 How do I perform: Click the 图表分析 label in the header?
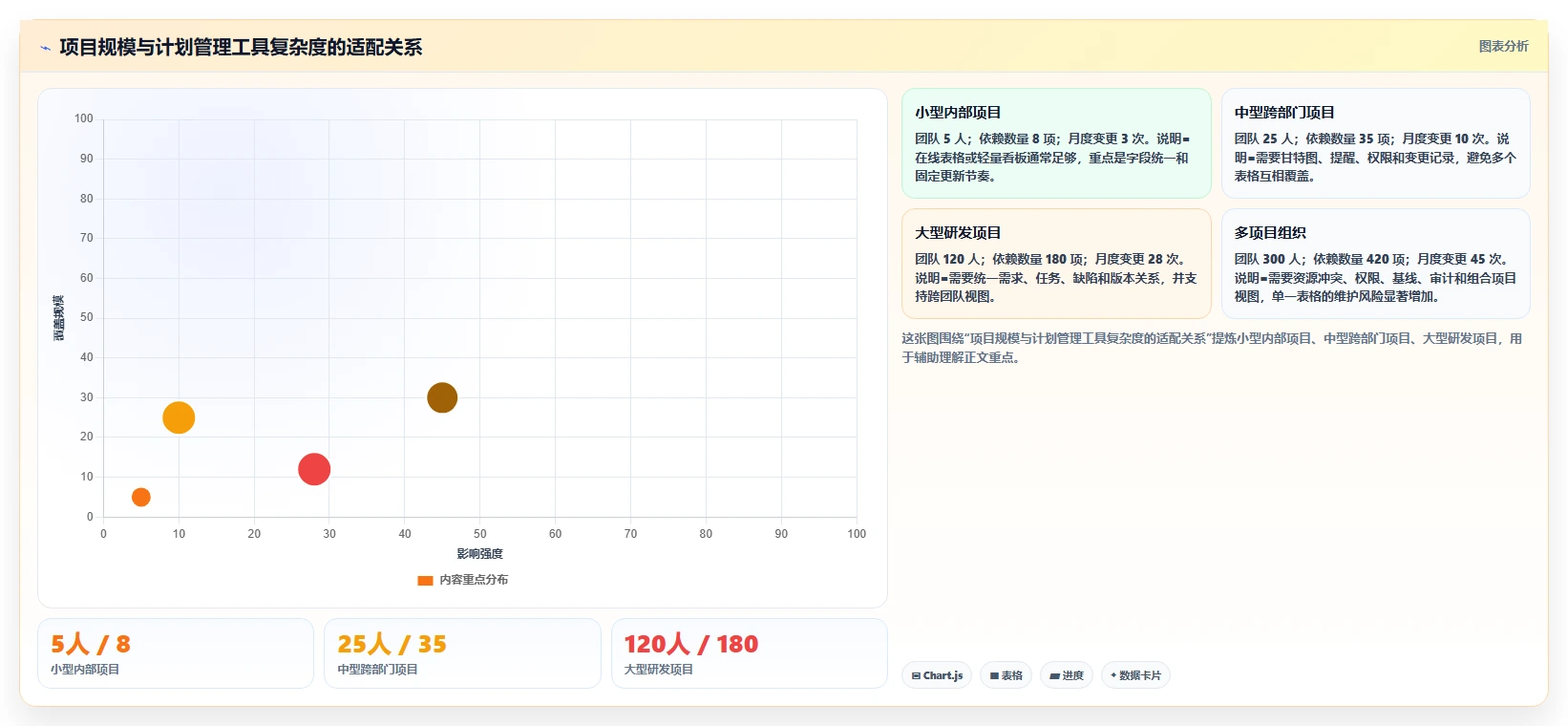[x=1503, y=46]
